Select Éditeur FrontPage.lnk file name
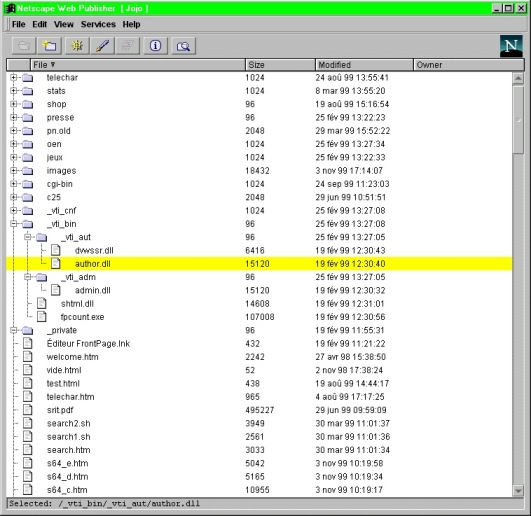The height and width of the screenshot is (516, 531). [x=88, y=344]
